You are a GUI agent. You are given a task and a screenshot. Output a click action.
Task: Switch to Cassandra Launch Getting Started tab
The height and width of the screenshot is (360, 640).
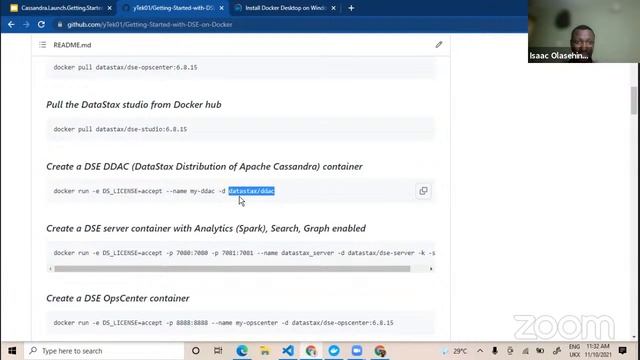(x=61, y=8)
